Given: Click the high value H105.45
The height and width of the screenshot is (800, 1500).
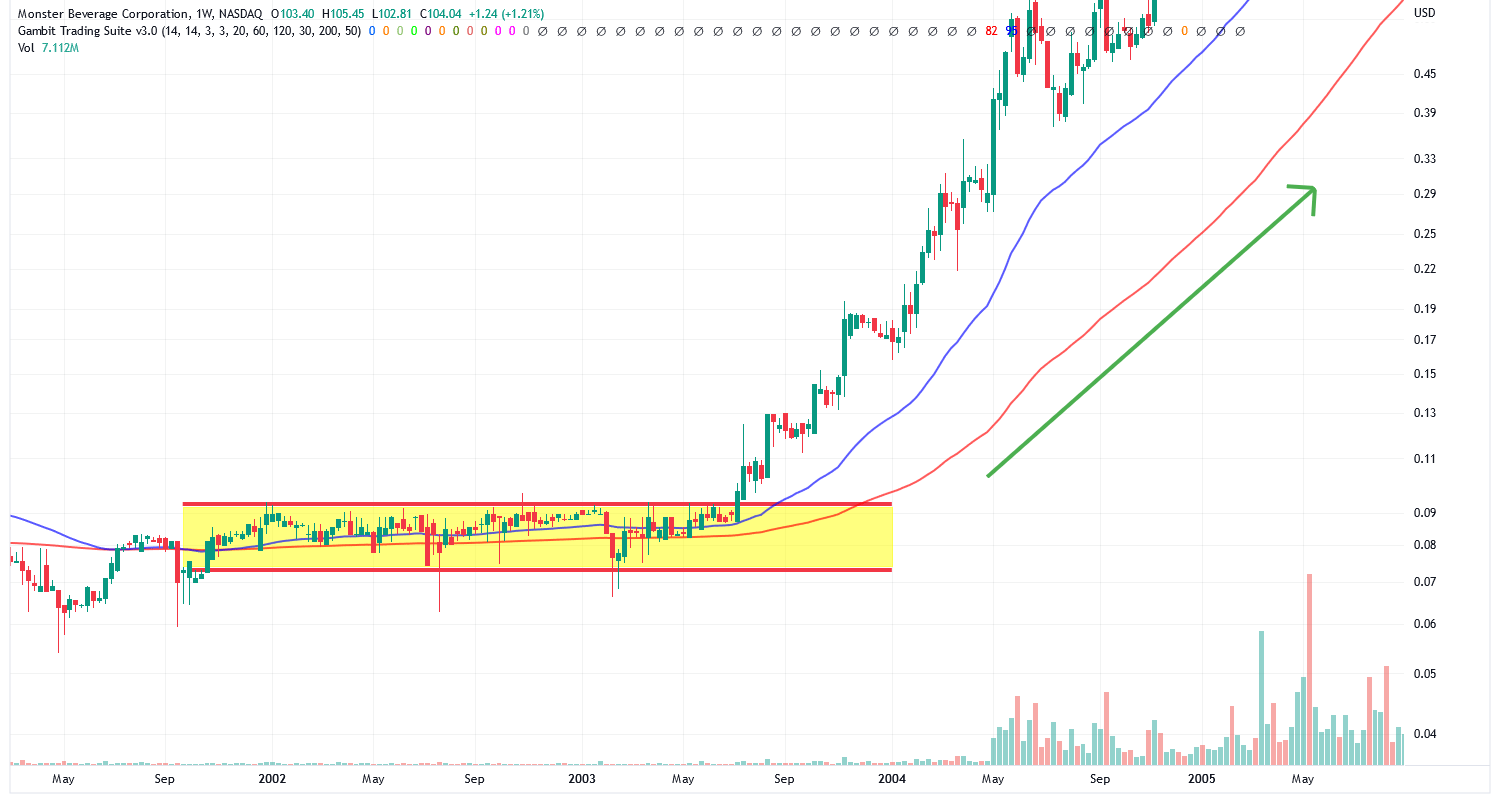Looking at the screenshot, I should 341,14.
